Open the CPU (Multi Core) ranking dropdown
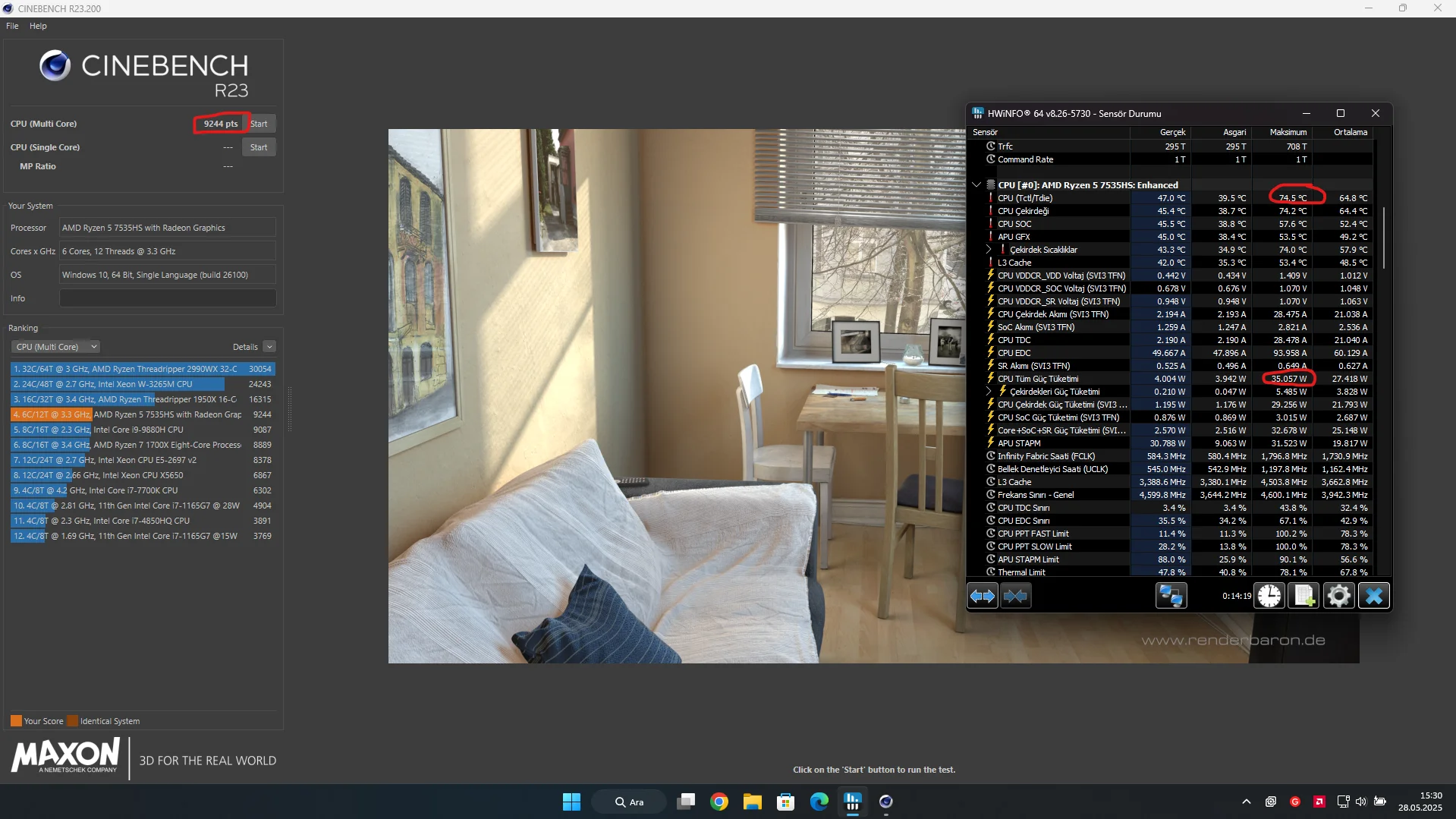The width and height of the screenshot is (1456, 819). click(56, 347)
